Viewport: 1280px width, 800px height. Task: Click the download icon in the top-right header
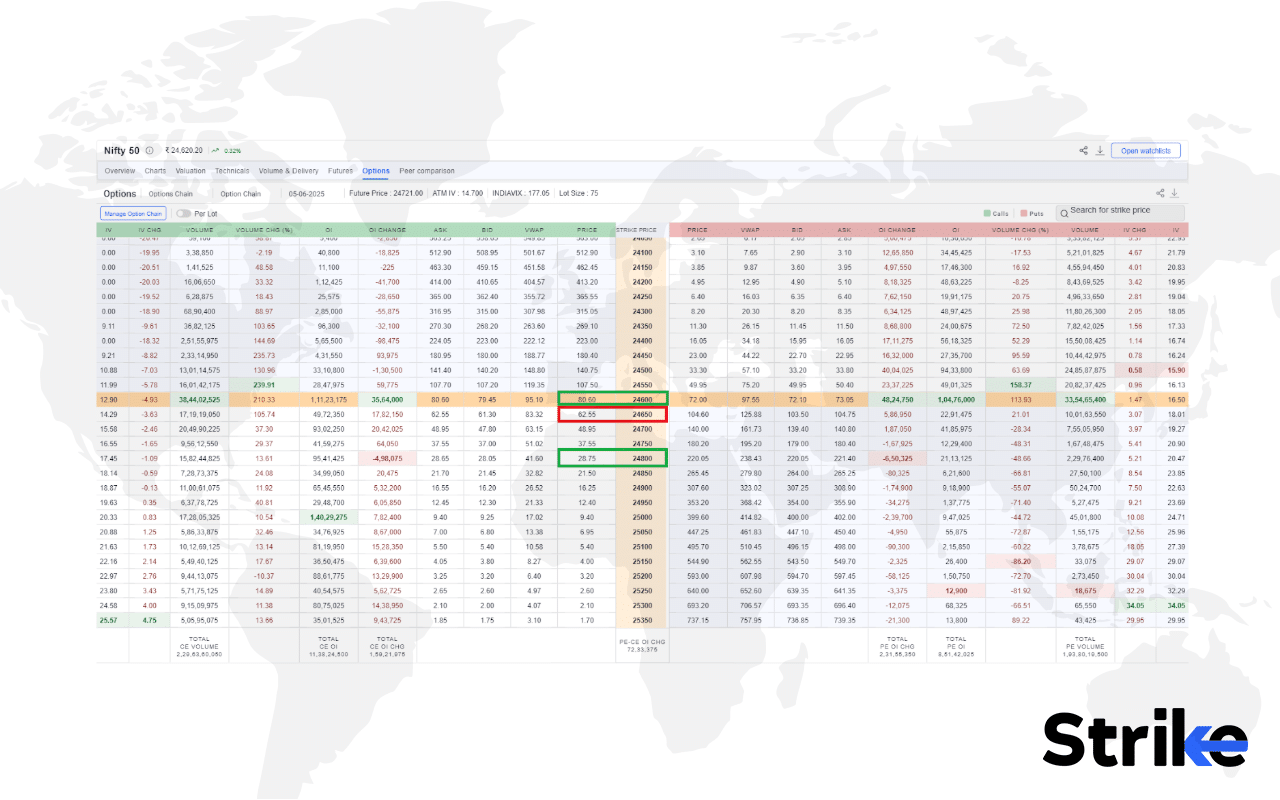[x=1100, y=150]
